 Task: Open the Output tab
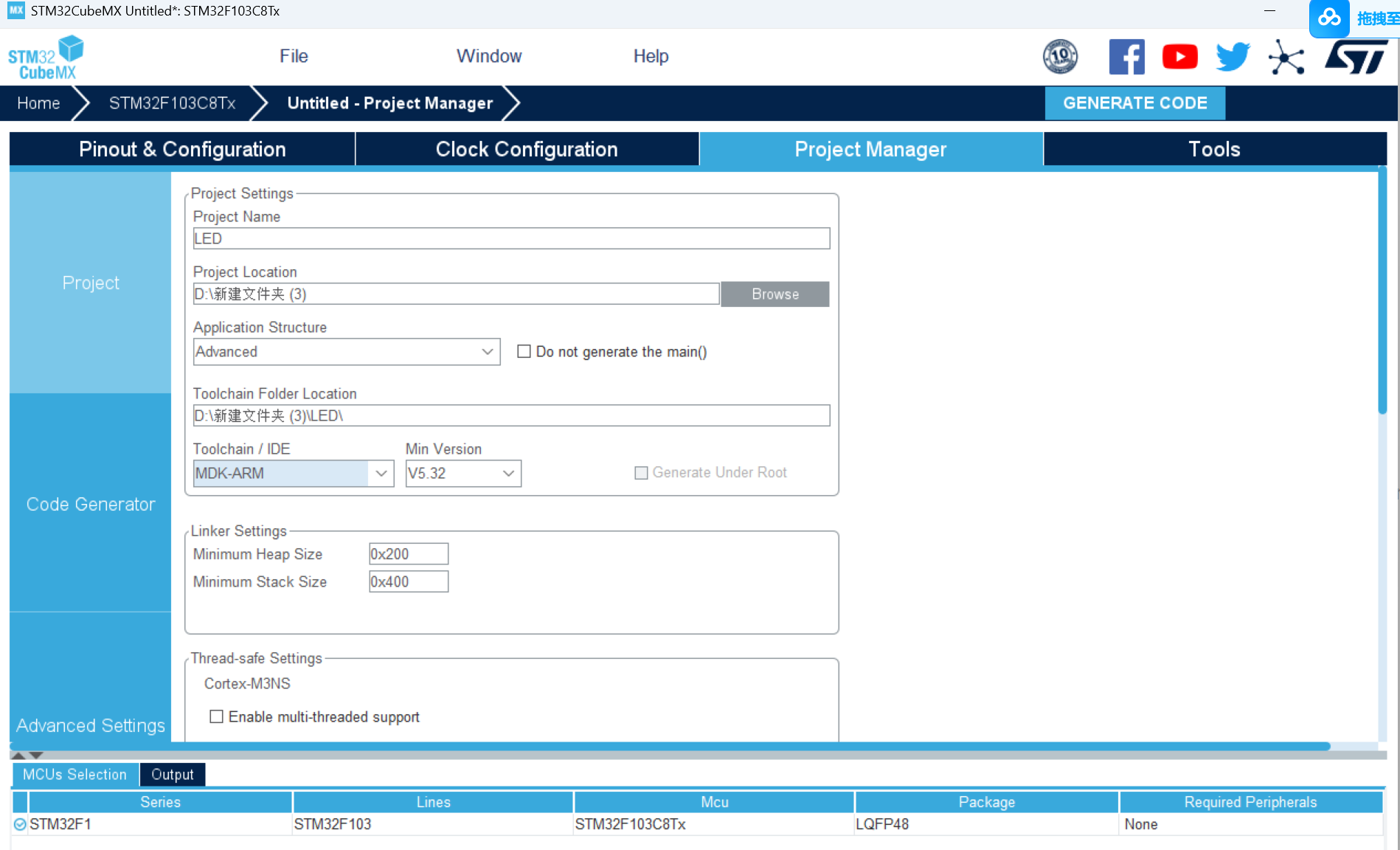pos(173,775)
